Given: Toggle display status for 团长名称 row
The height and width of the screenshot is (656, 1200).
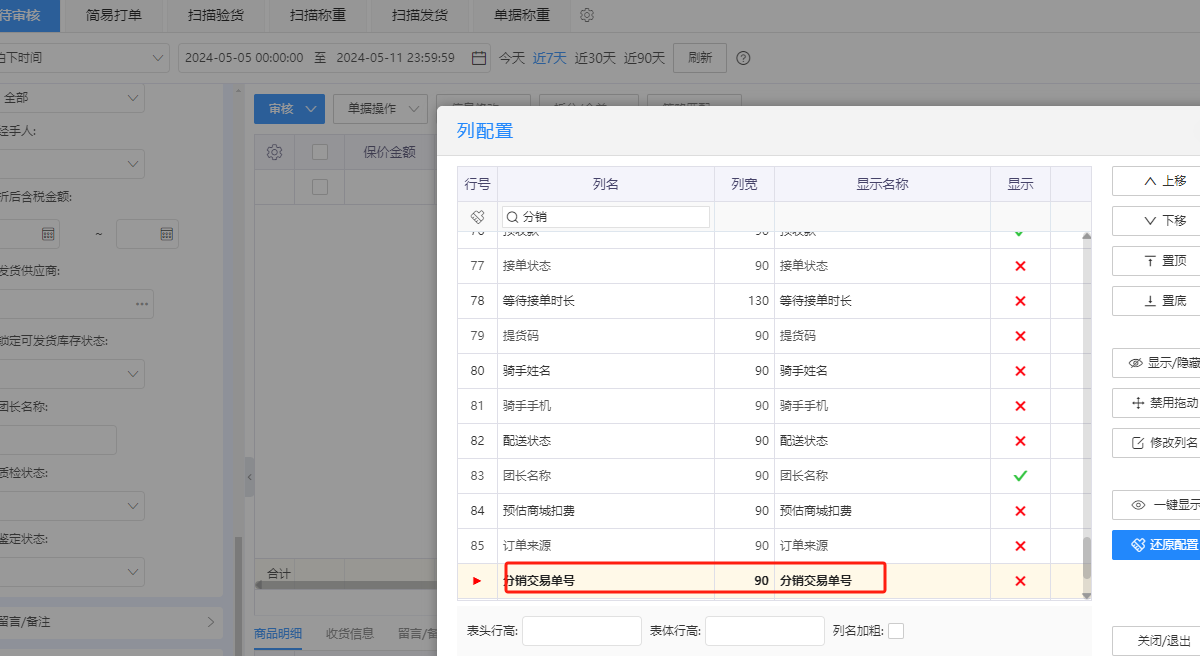Looking at the screenshot, I should (1020, 476).
